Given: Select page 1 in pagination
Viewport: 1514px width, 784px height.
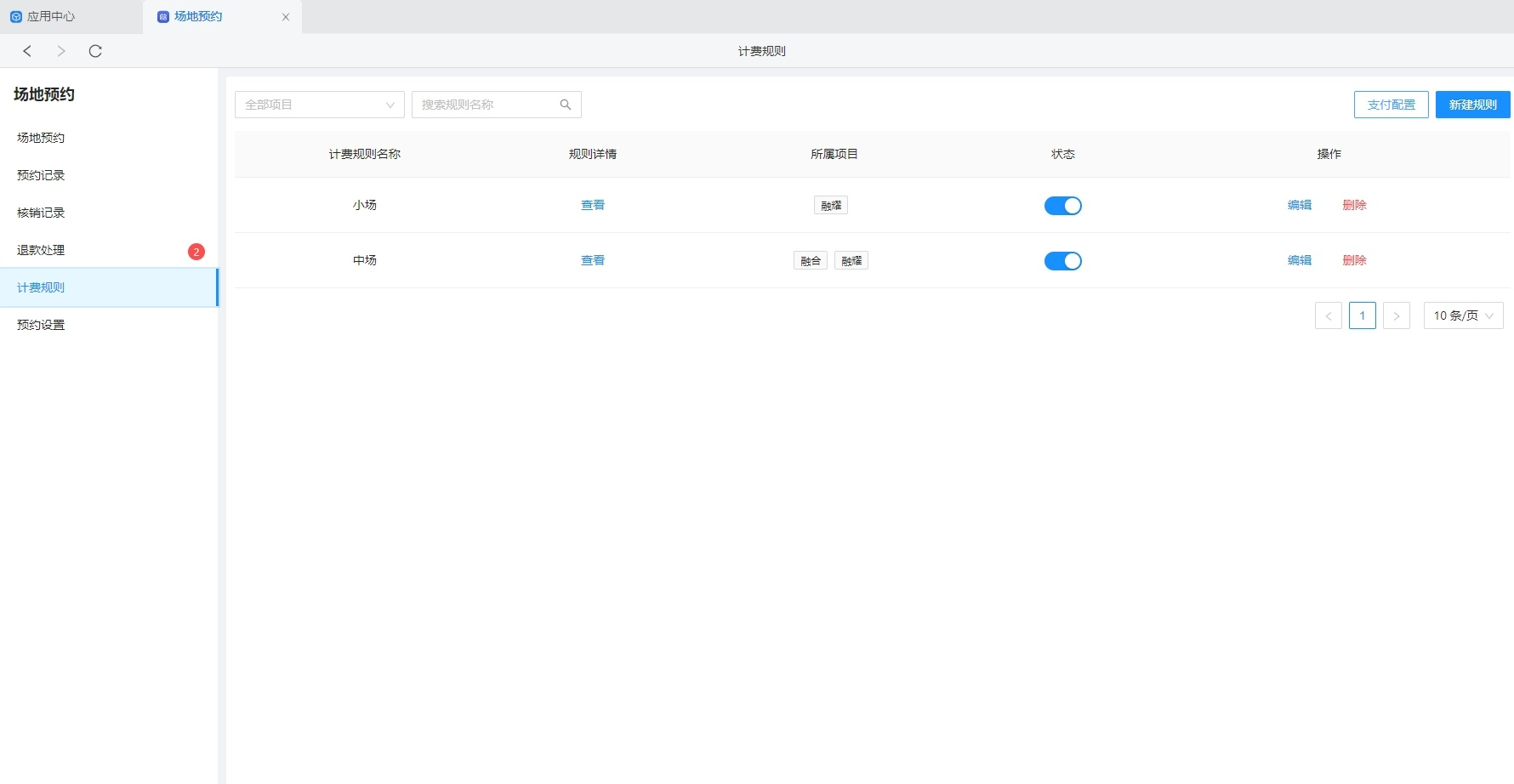Looking at the screenshot, I should (1363, 315).
